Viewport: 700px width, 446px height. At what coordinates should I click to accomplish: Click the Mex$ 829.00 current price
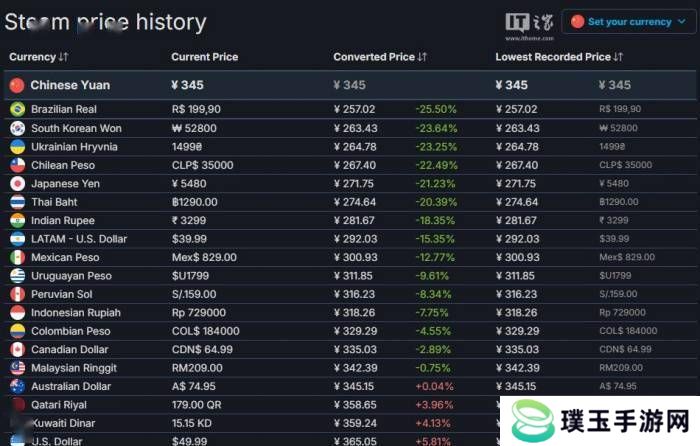(x=204, y=258)
